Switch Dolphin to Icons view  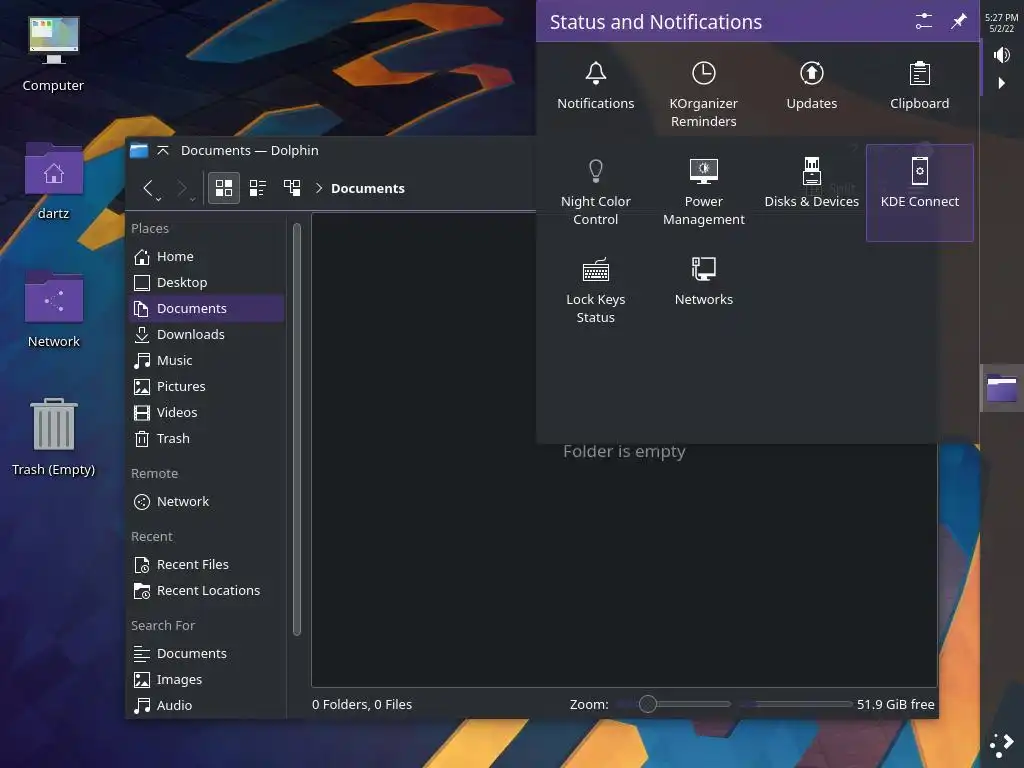(x=223, y=188)
